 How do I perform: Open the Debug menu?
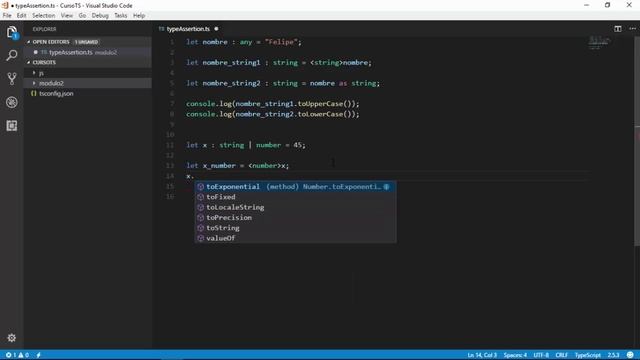(x=100, y=16)
